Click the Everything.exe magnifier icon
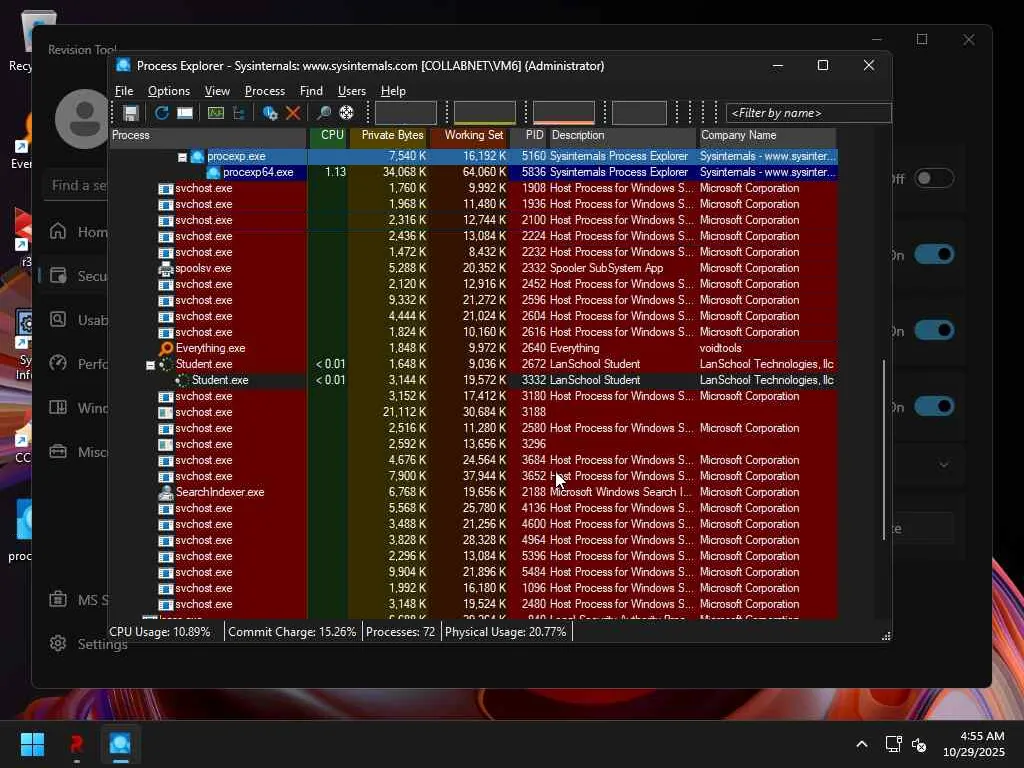1024x768 pixels. (x=166, y=348)
